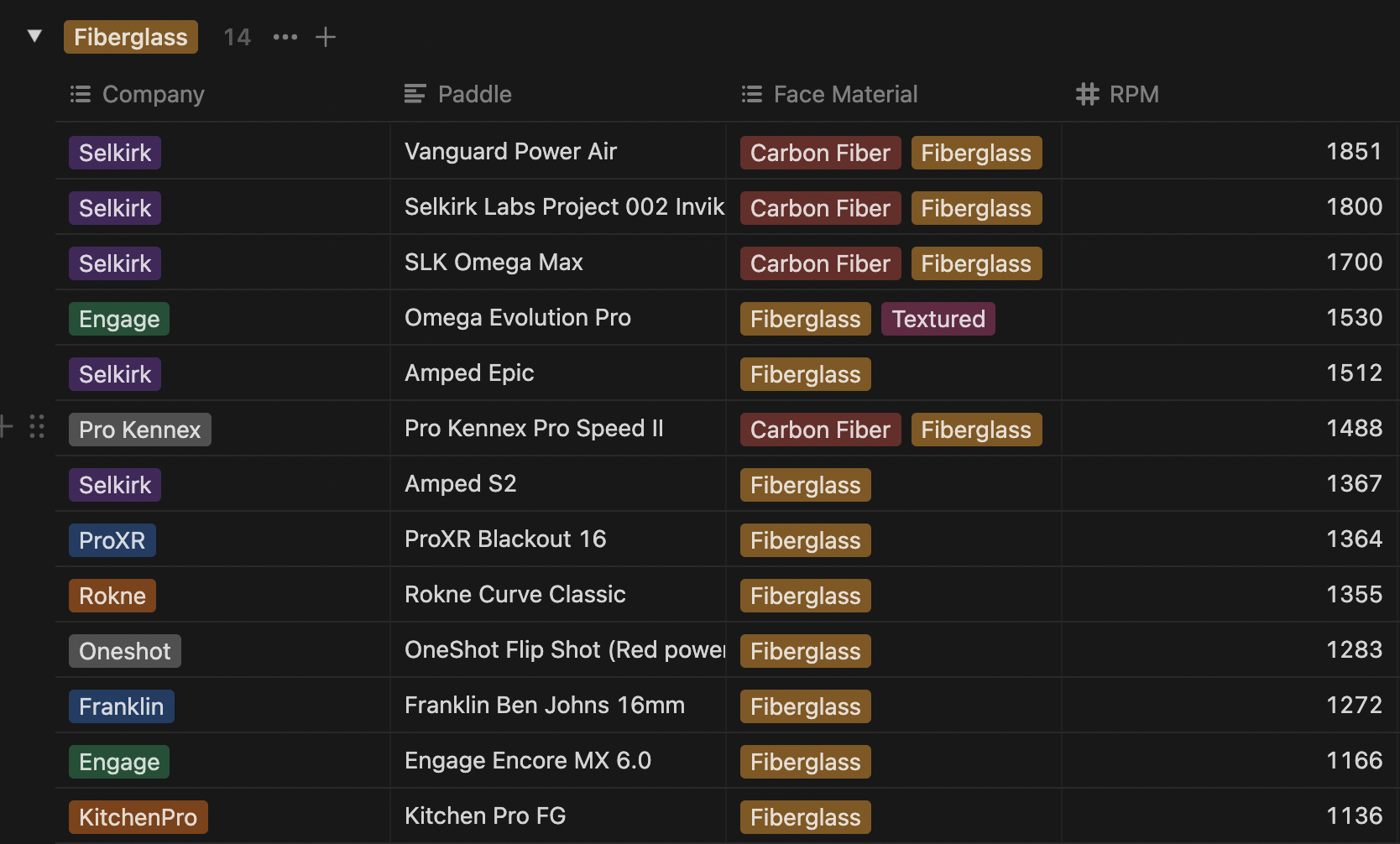
Task: Click the group row count showing 14
Action: pyautogui.click(x=236, y=37)
